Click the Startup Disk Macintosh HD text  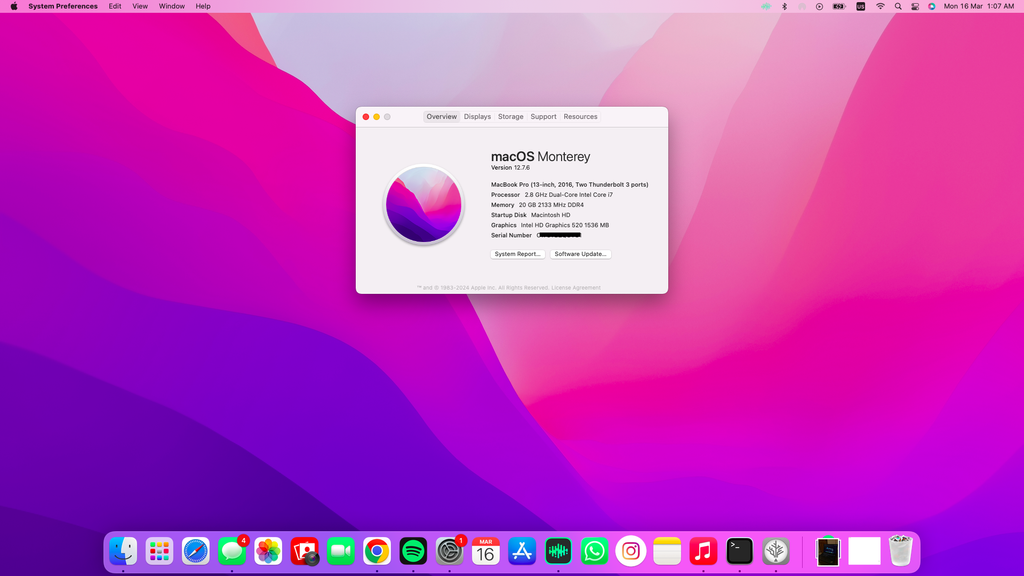[x=530, y=215]
